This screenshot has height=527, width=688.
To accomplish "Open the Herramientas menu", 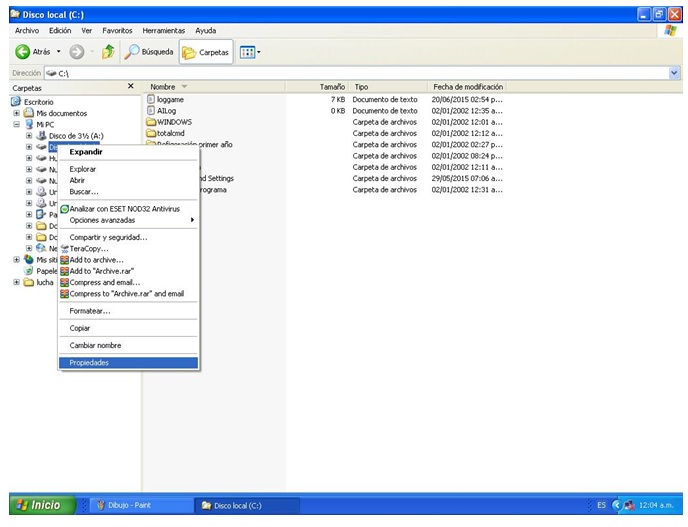I will tap(162, 31).
